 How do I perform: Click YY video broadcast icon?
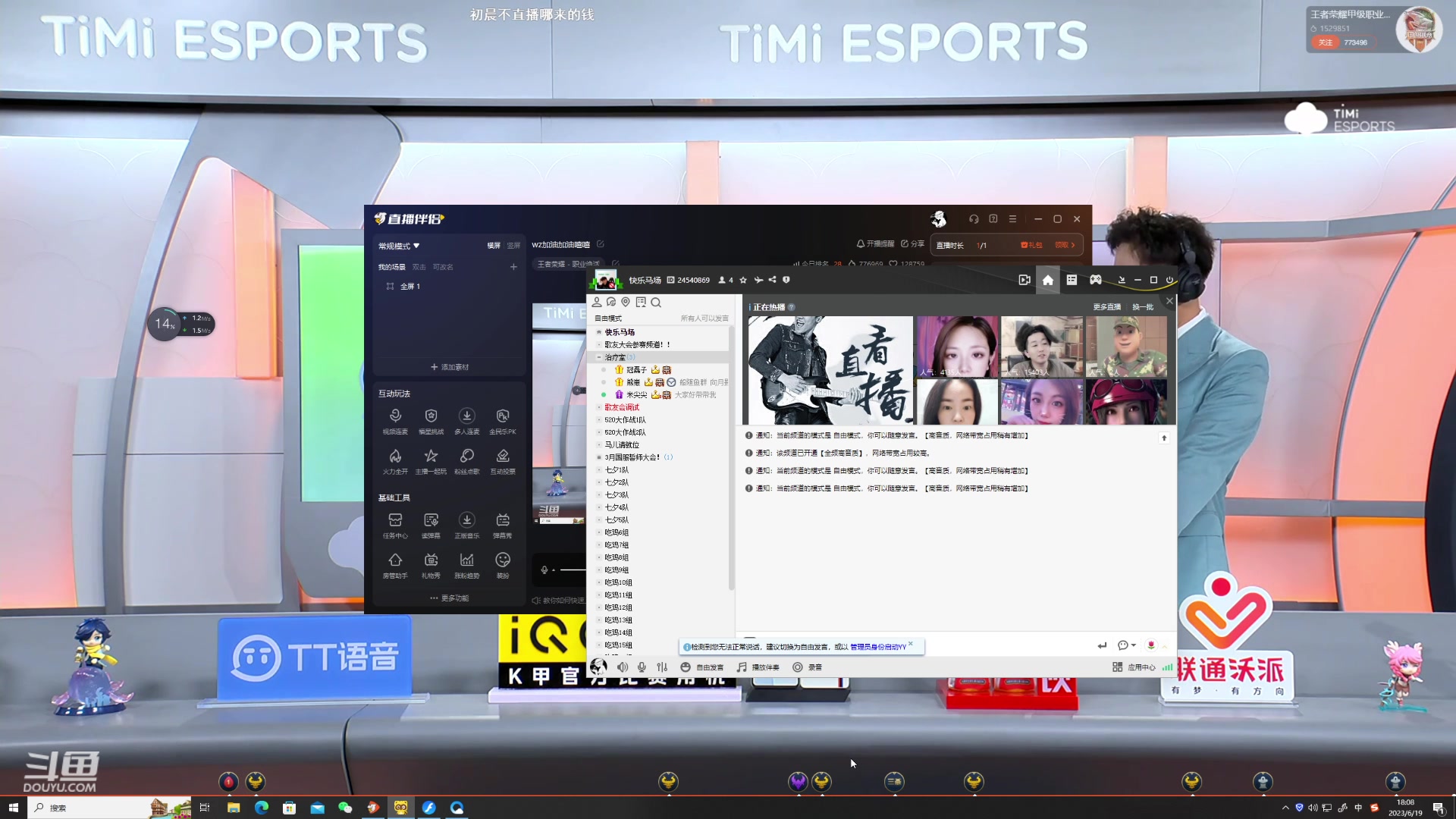pos(1025,280)
